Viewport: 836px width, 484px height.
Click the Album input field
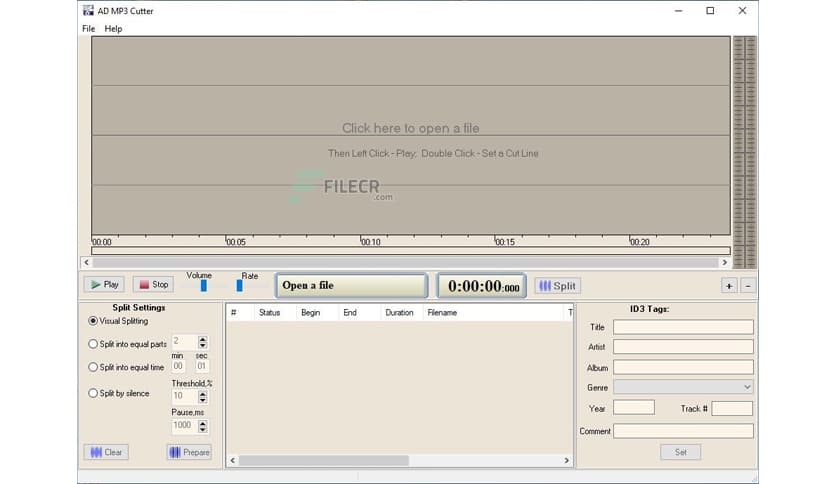(x=684, y=367)
